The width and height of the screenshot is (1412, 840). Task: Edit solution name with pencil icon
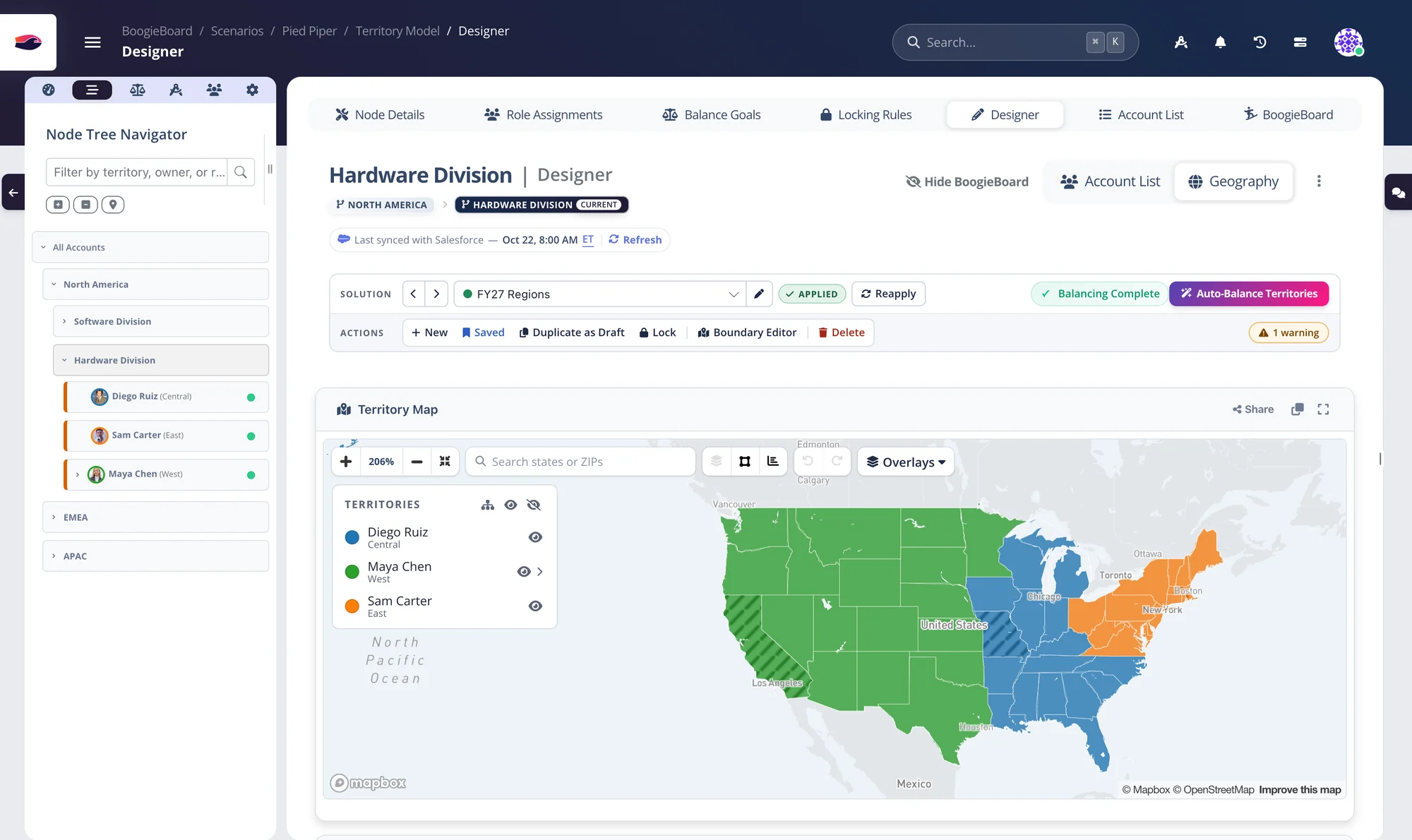click(759, 294)
